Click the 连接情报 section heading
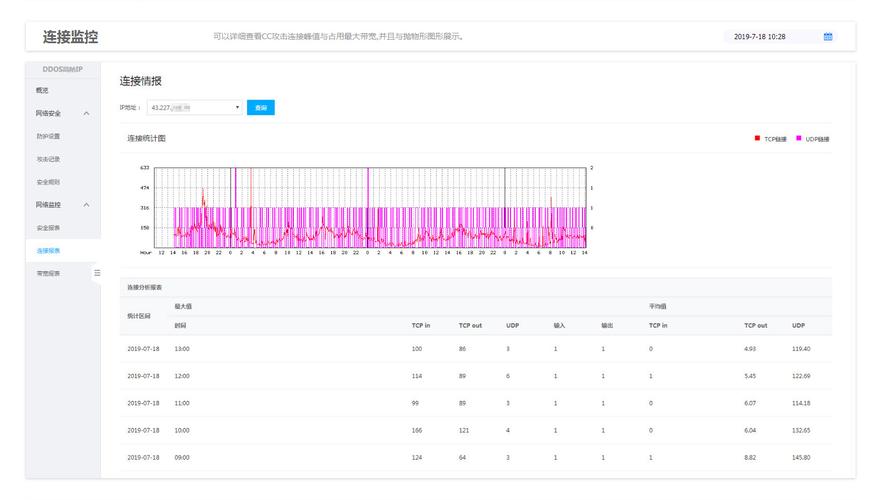Viewport: 882px width, 500px height. coord(141,81)
